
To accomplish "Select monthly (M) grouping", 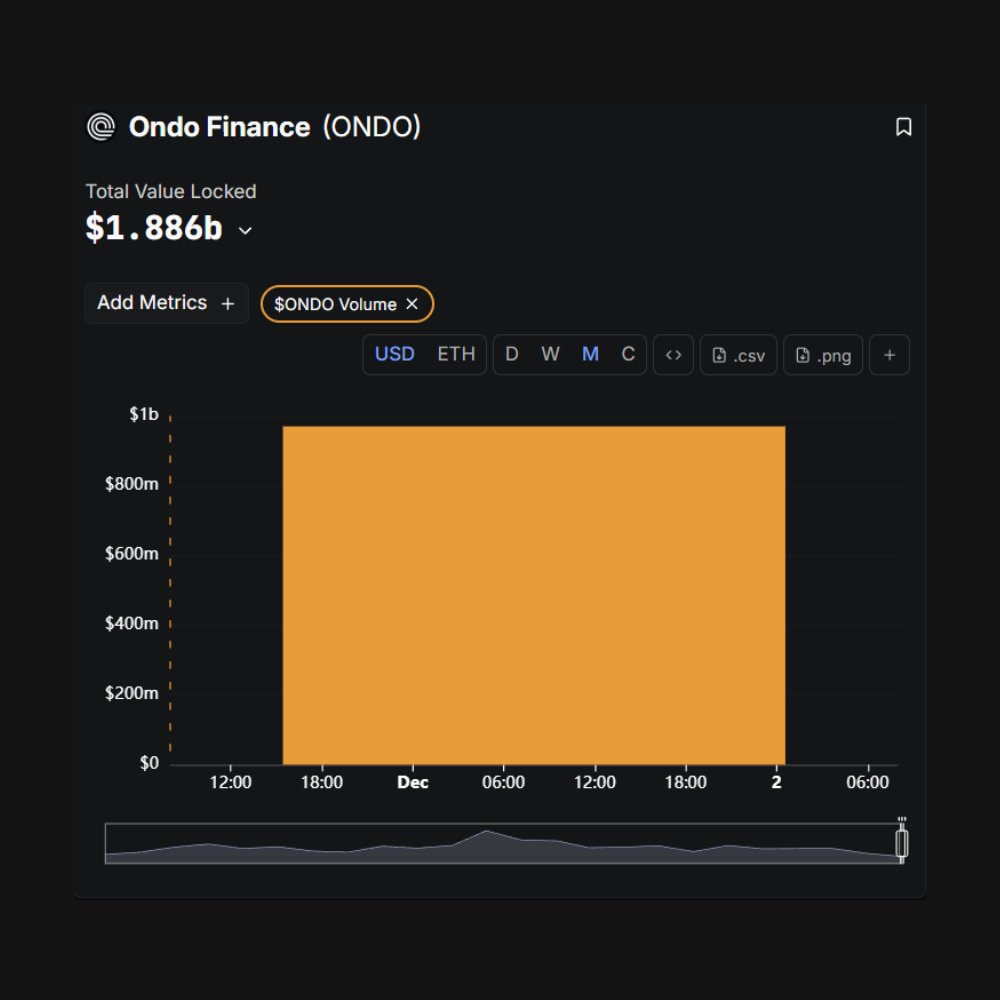I will (590, 354).
